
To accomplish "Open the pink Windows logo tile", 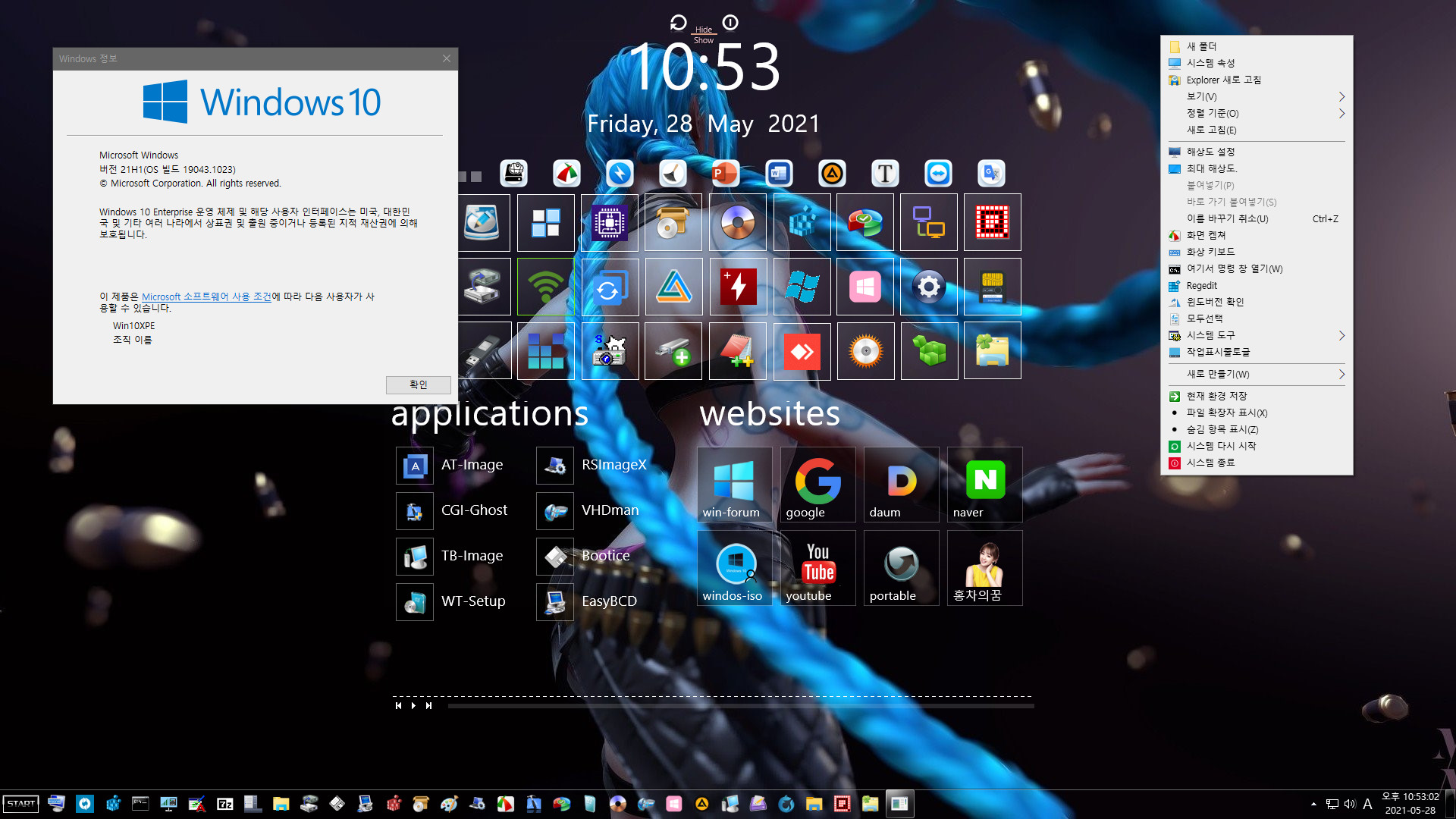I will [865, 287].
